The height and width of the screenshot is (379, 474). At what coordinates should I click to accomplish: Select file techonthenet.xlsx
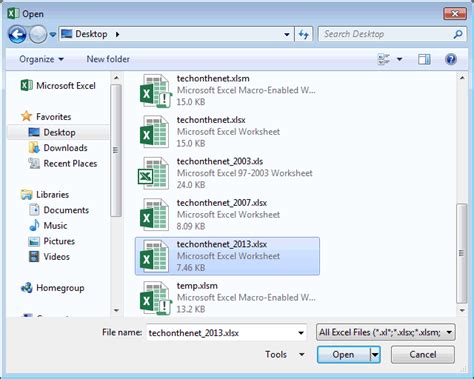pyautogui.click(x=227, y=132)
